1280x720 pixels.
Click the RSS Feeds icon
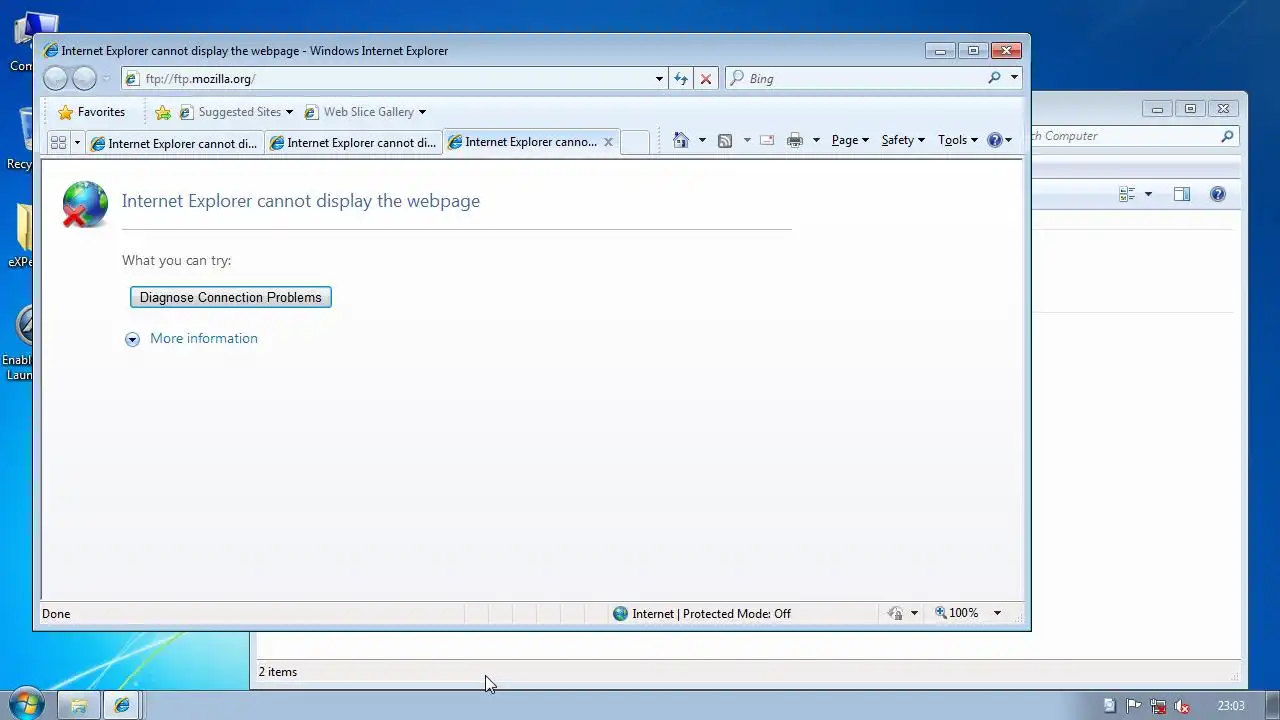(725, 140)
